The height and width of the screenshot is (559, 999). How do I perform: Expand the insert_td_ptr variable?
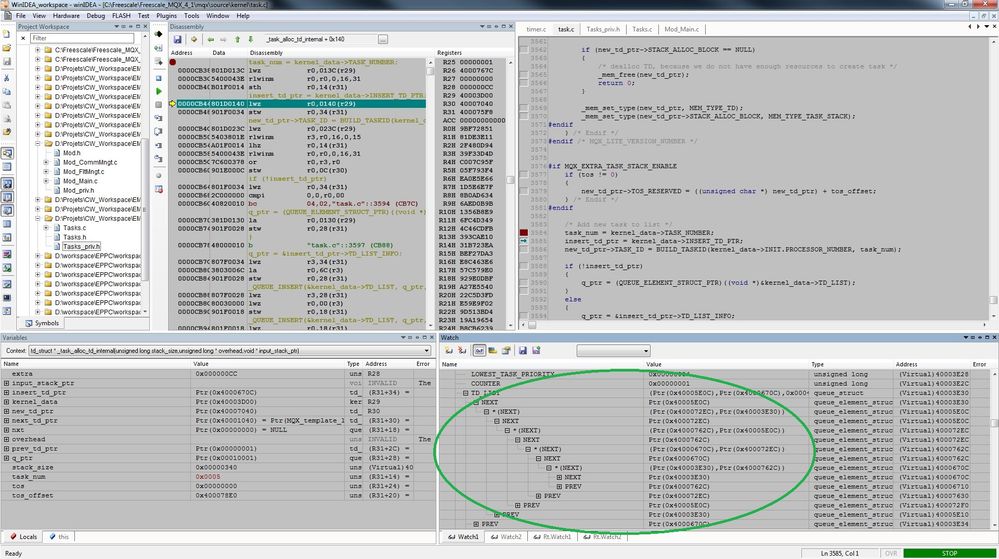click(x=6, y=393)
